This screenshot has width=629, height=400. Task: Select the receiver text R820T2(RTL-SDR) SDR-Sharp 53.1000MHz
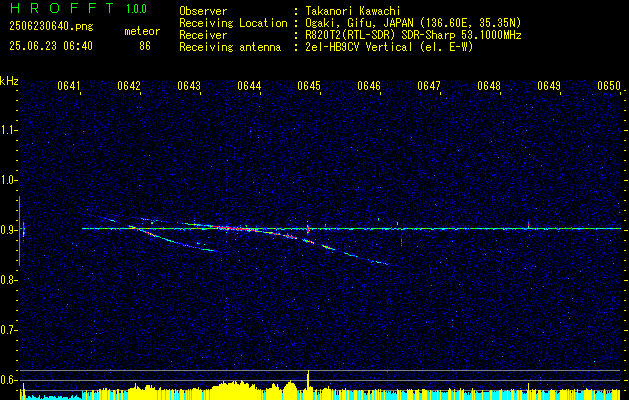coord(413,35)
